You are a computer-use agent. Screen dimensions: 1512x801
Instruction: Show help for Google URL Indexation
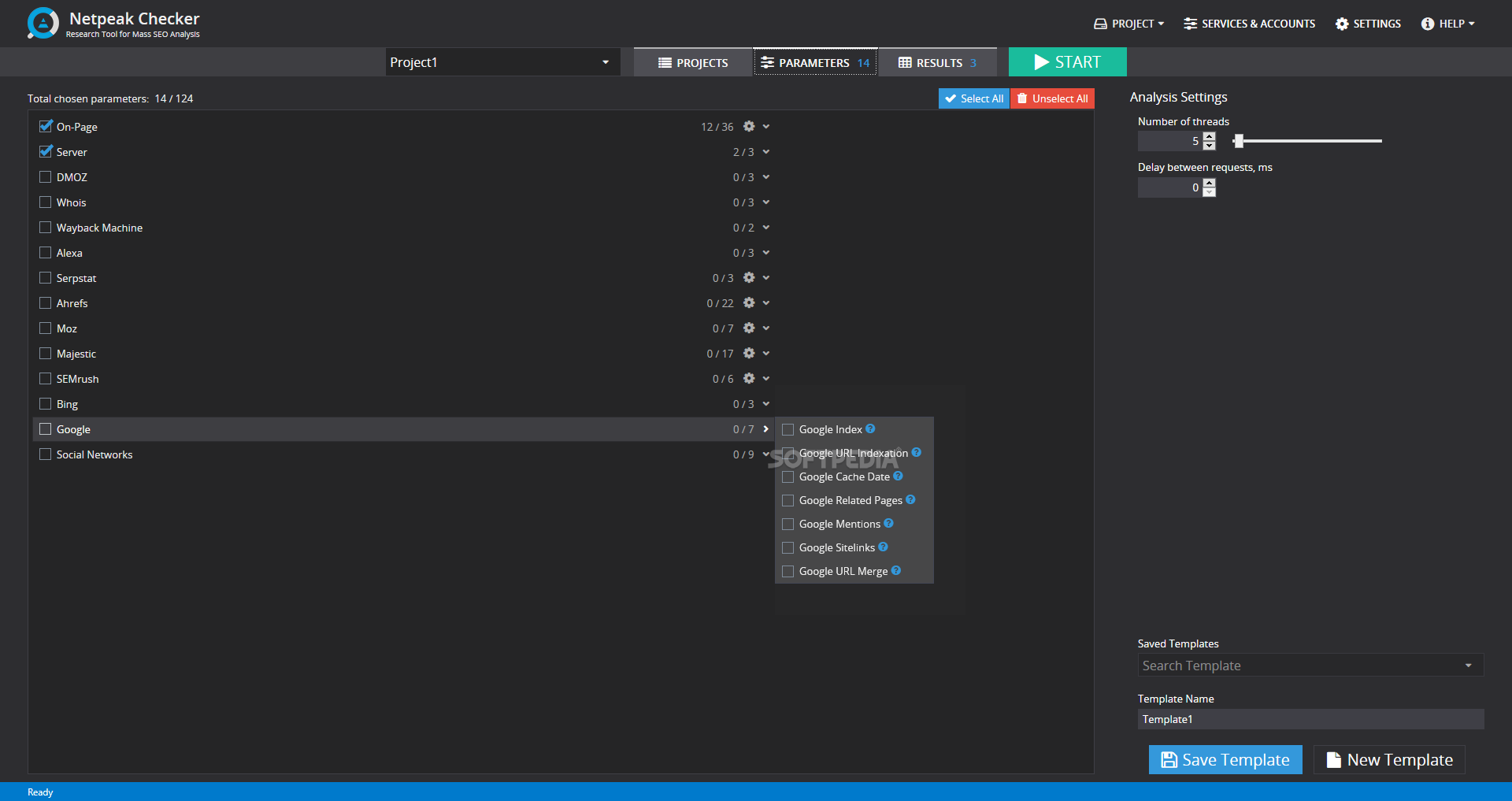point(916,452)
